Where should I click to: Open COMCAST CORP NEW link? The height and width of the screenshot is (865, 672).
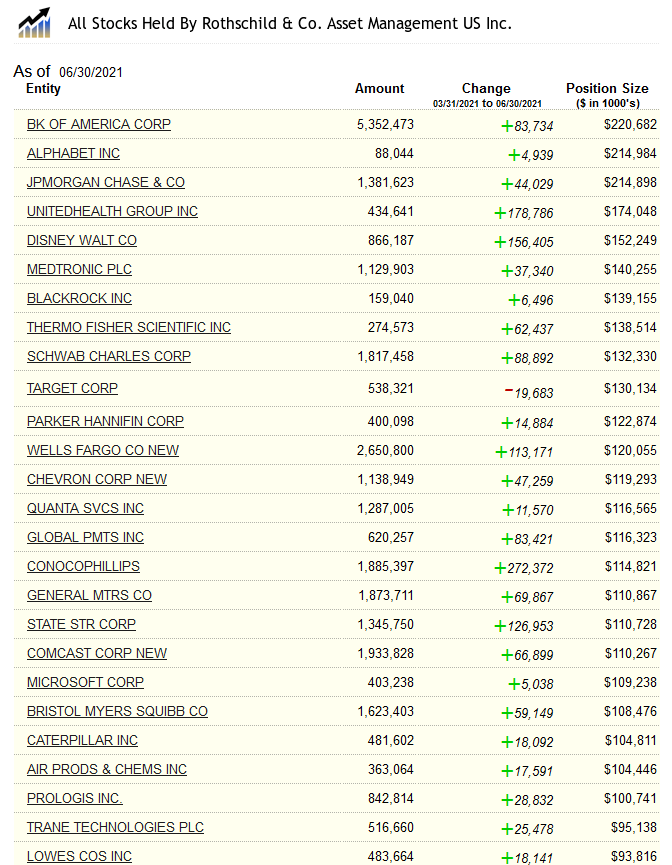click(x=97, y=653)
